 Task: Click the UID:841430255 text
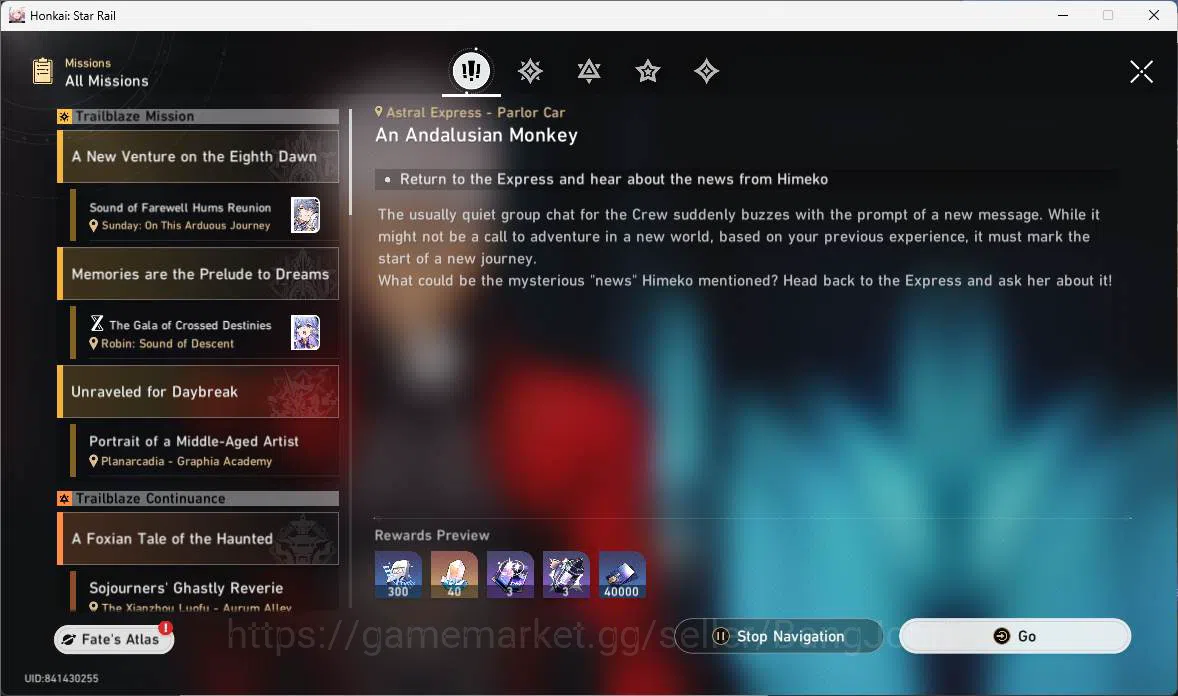coord(61,678)
